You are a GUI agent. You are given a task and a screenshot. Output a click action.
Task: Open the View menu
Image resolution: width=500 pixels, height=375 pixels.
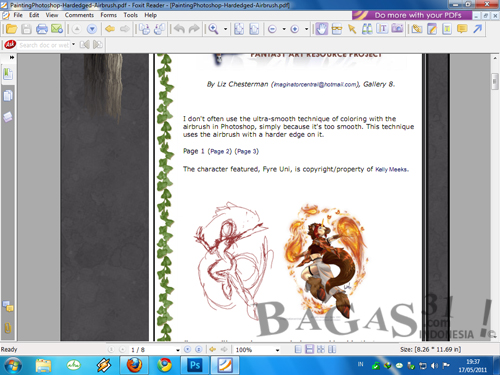coord(52,15)
